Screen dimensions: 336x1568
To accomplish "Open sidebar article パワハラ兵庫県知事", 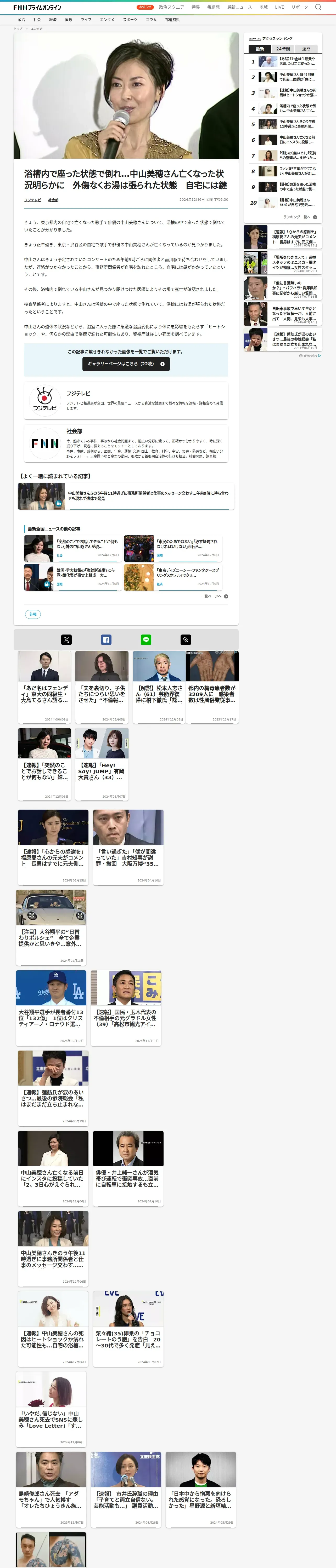I will pyautogui.click(x=282, y=289).
